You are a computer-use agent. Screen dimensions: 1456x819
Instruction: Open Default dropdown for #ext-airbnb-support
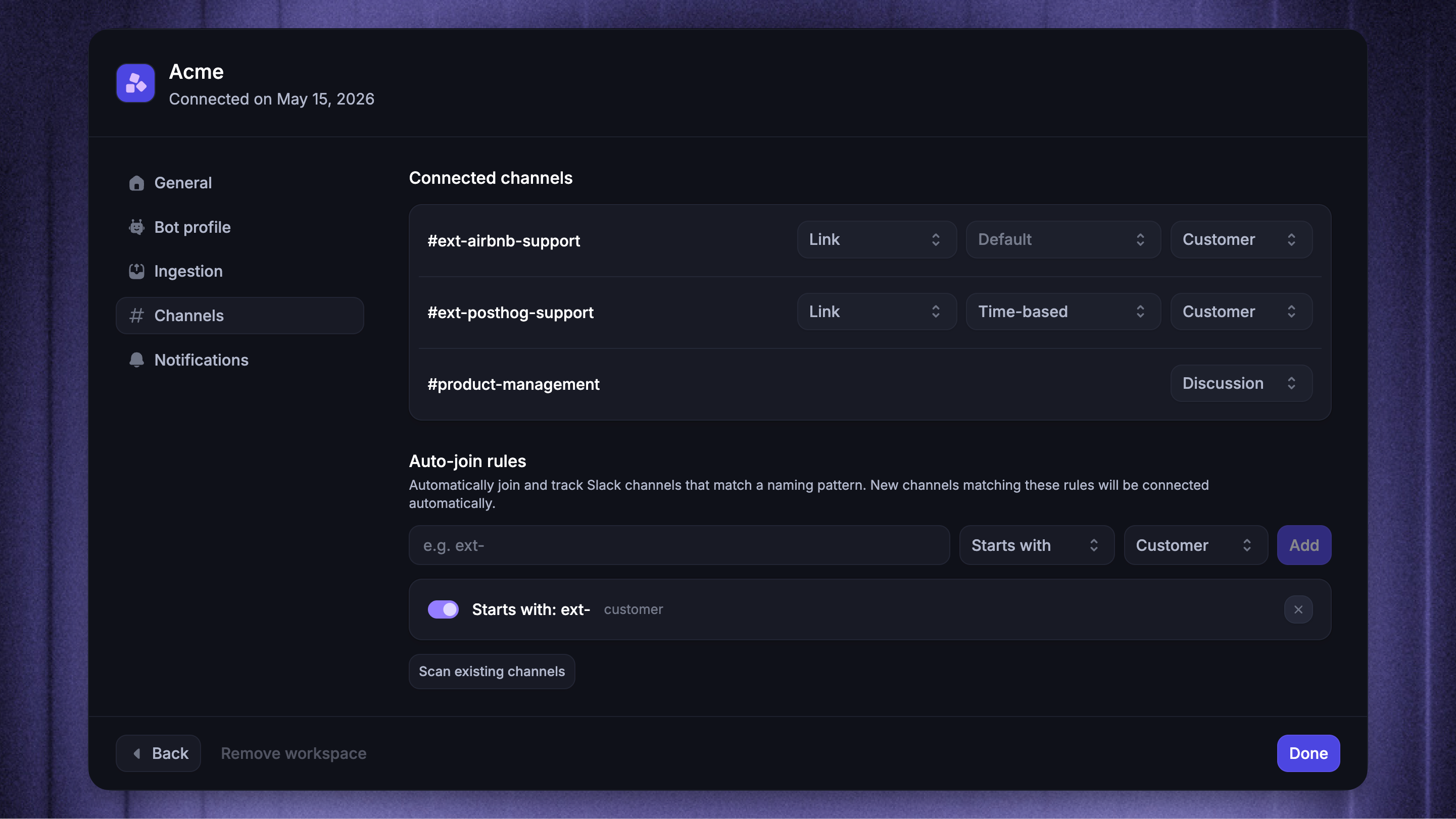(x=1063, y=239)
